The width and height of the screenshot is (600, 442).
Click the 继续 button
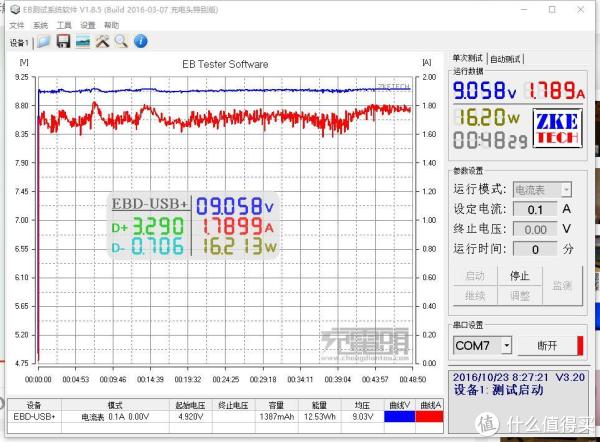click(475, 295)
